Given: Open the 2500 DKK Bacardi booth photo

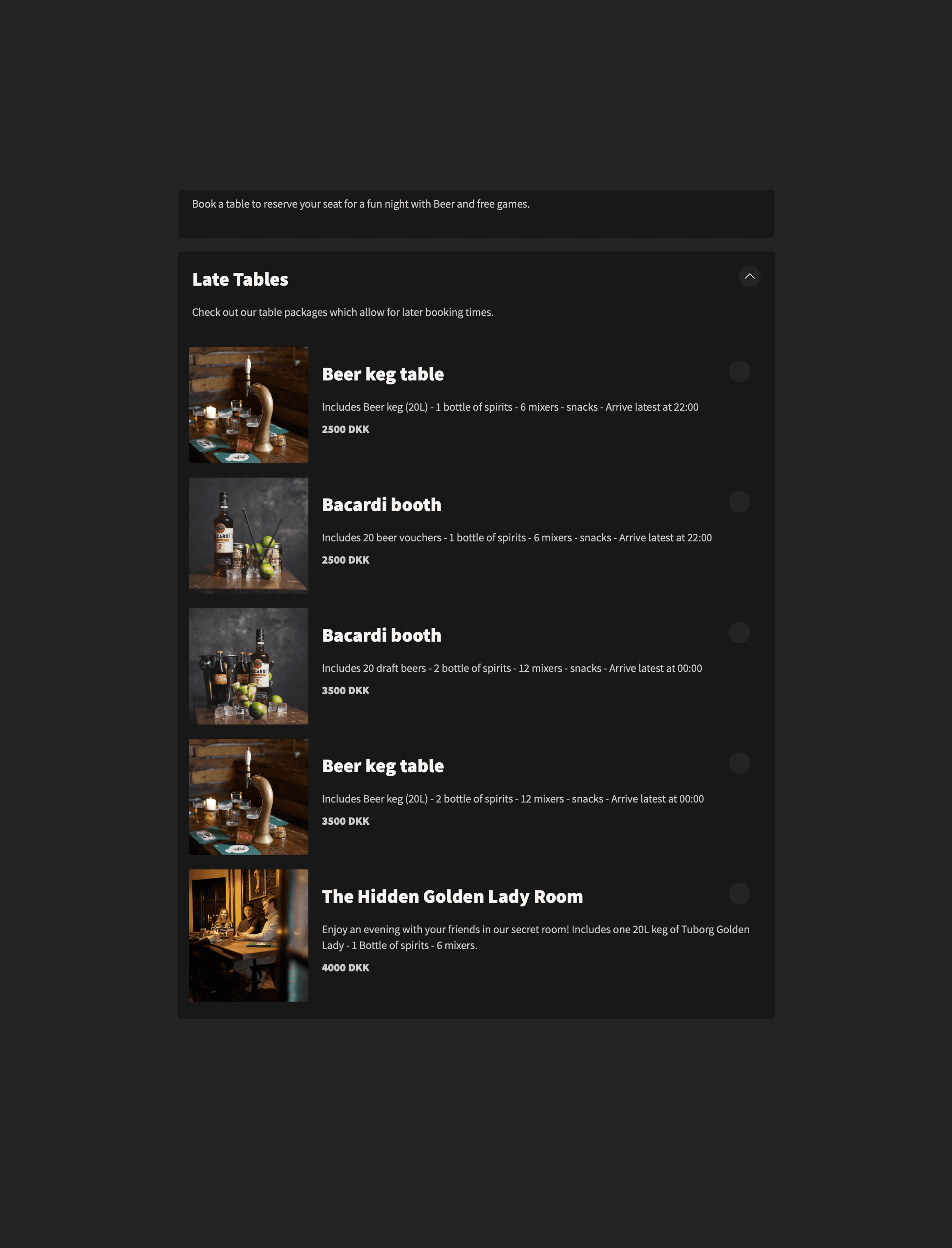Looking at the screenshot, I should pyautogui.click(x=248, y=535).
